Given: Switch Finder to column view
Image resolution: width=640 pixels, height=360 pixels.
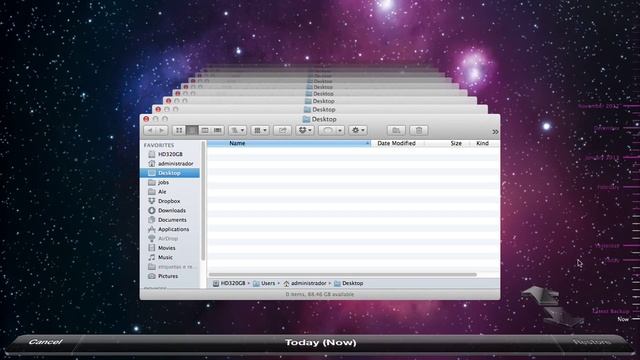Looking at the screenshot, I should click(x=205, y=130).
